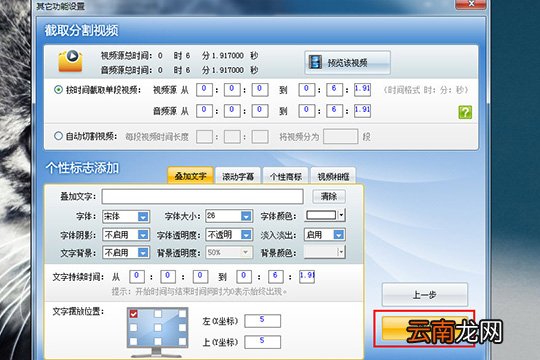The image size is (540, 360).
Task: Switch to the 个性商标 tab
Action: (x=285, y=176)
